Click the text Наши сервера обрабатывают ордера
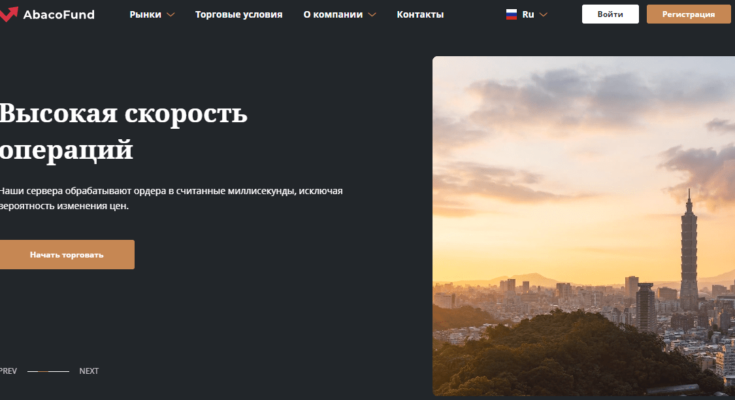 click(x=83, y=191)
